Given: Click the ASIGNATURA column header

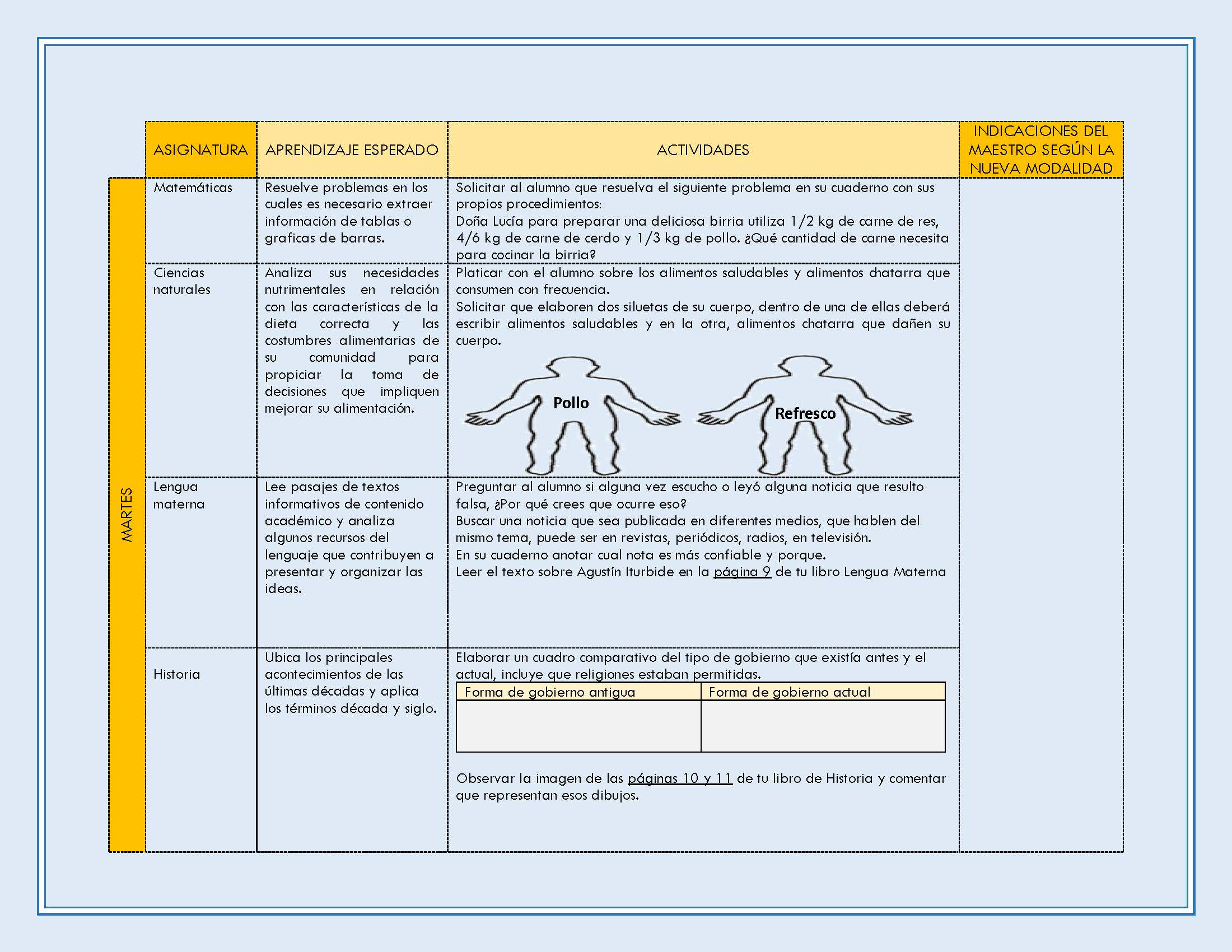Looking at the screenshot, I should (x=201, y=150).
